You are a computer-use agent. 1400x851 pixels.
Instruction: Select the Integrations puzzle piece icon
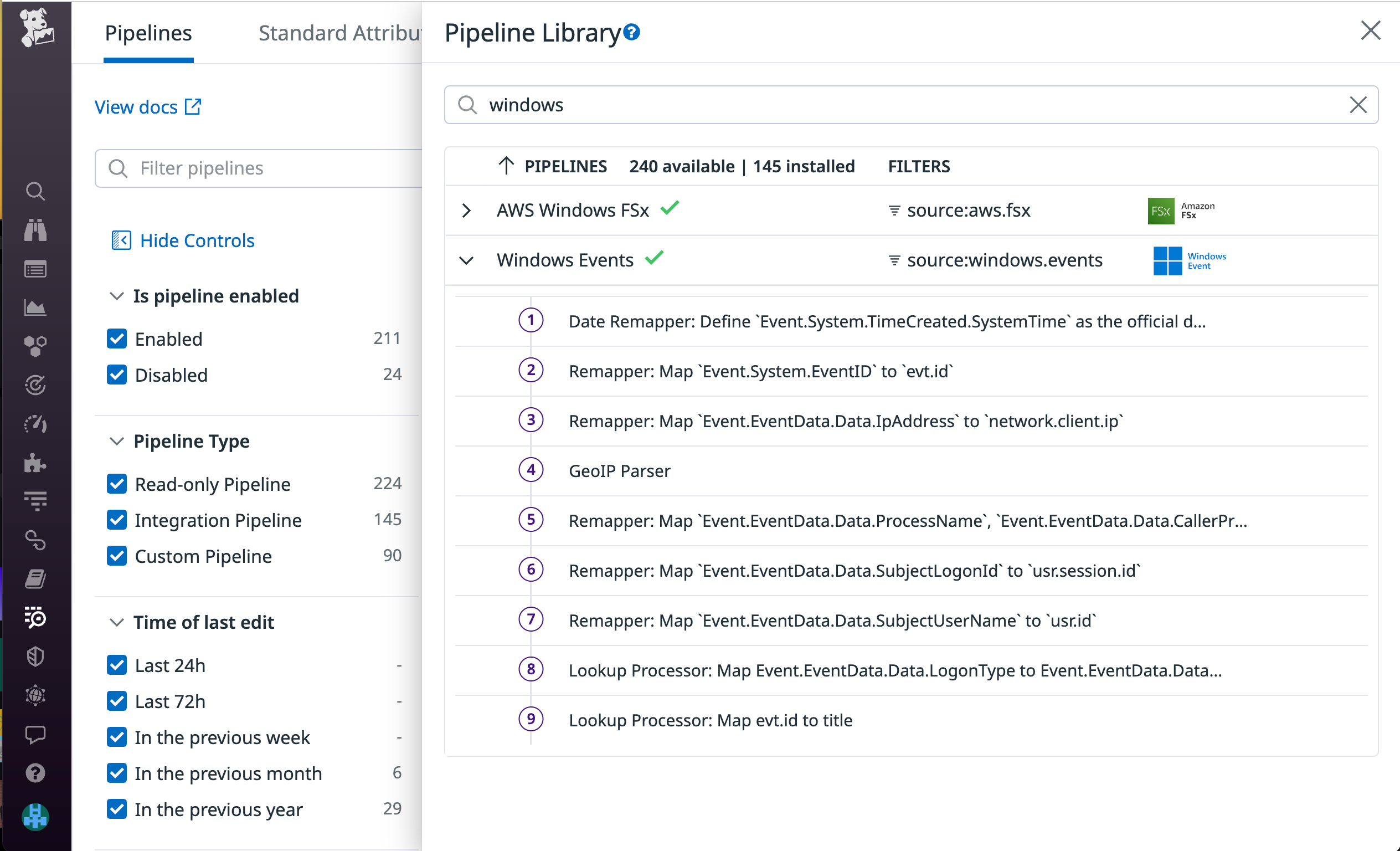point(35,462)
